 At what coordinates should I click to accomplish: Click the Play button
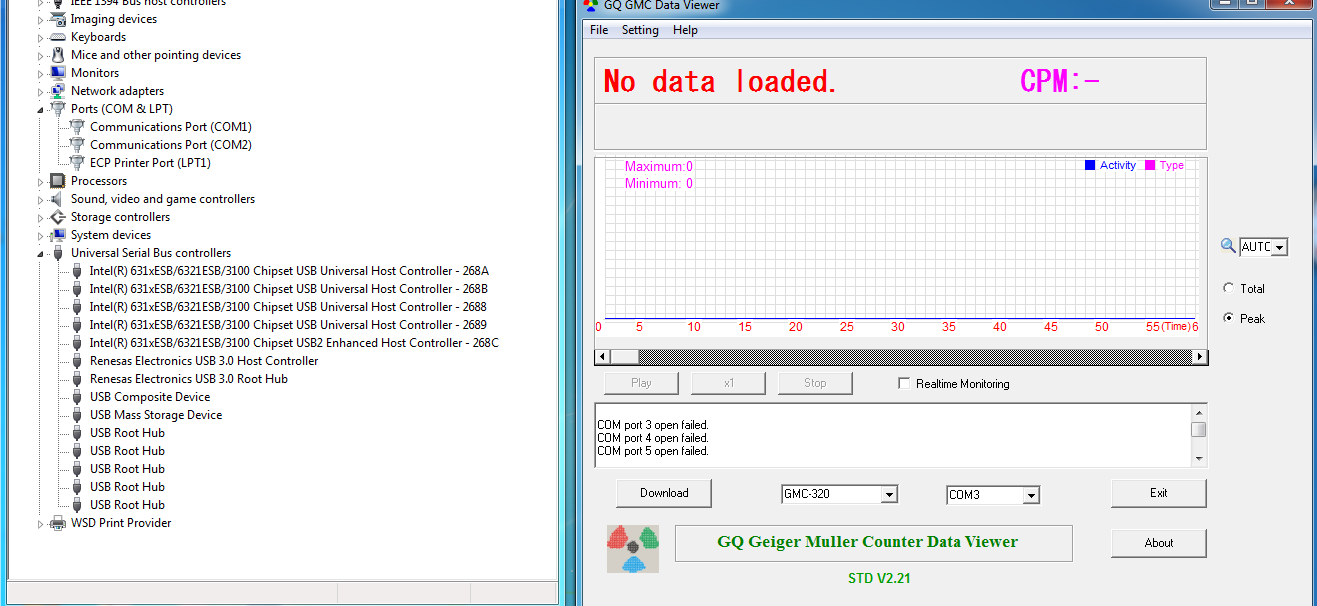point(641,383)
